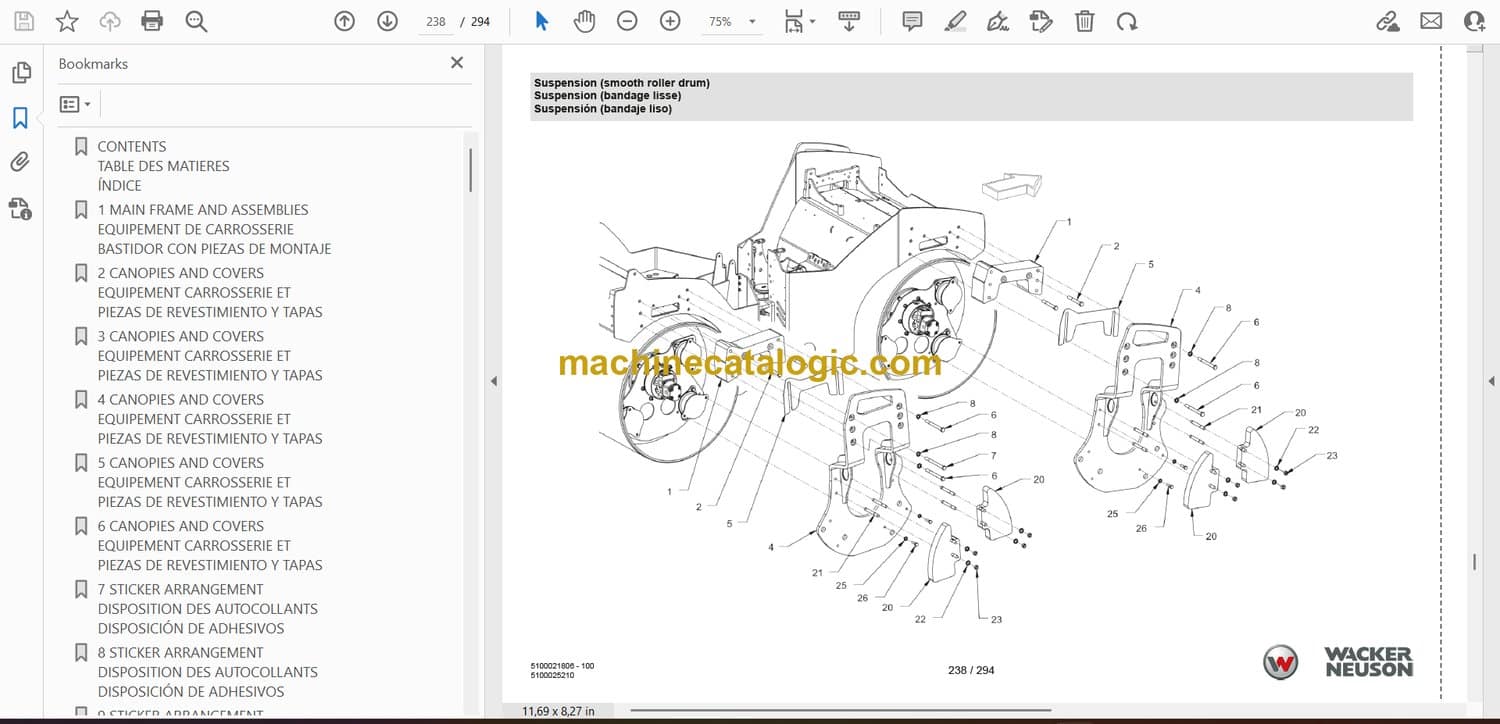This screenshot has width=1500, height=724.
Task: Add a comment with the sticky note tool
Action: click(x=912, y=21)
